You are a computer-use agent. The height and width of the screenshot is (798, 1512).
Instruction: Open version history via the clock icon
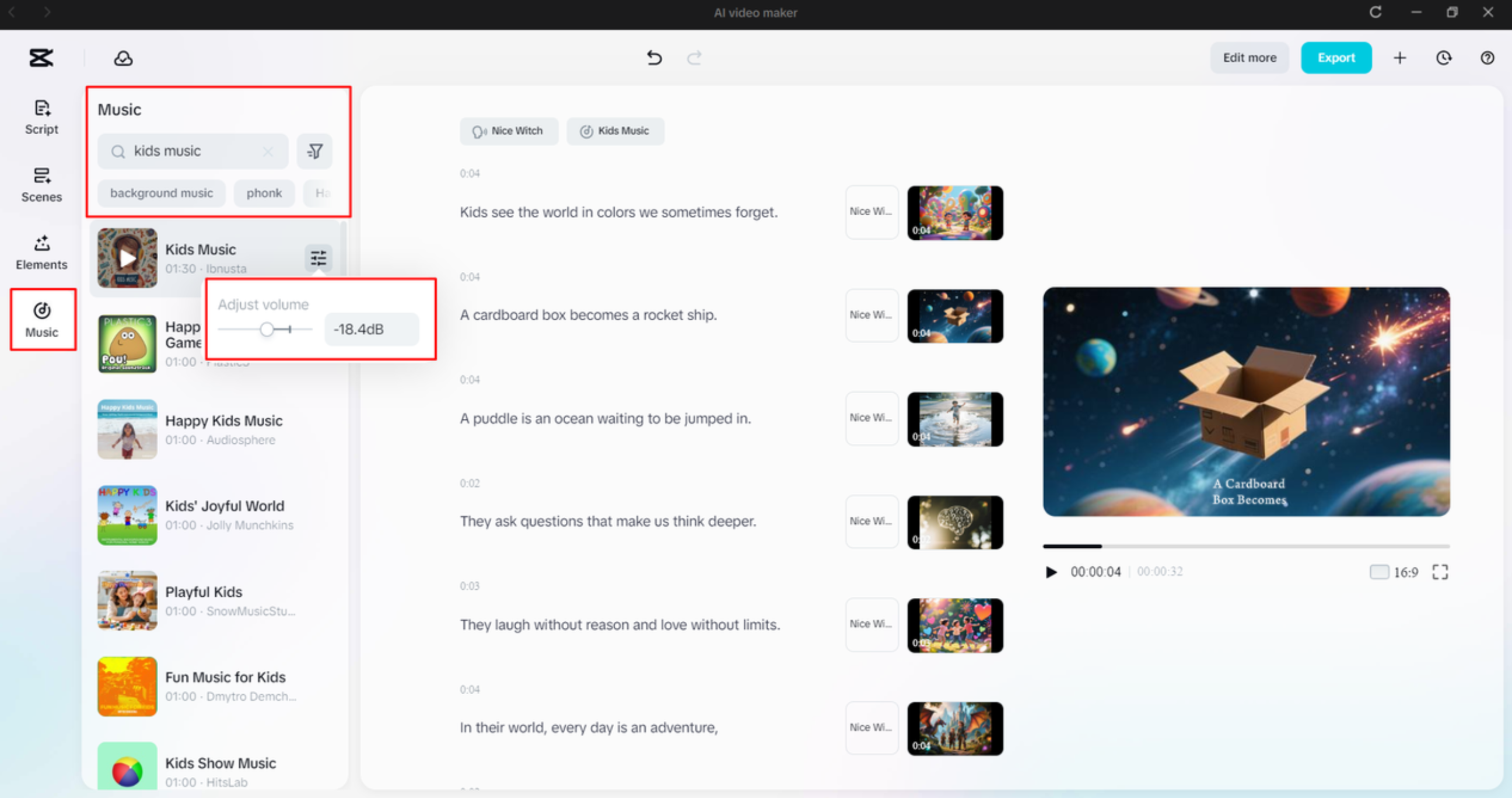(x=1444, y=58)
